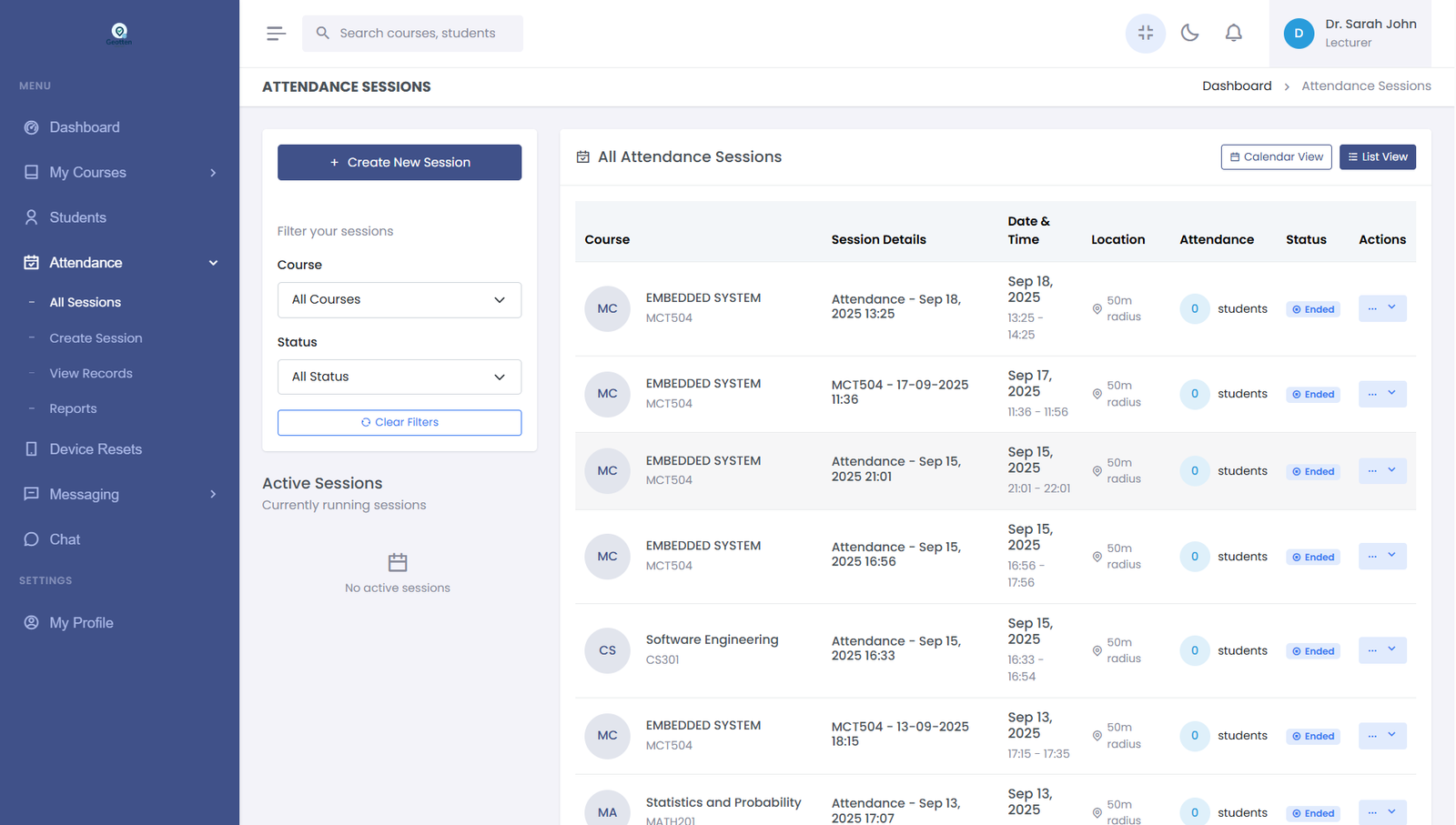The image size is (1456, 825).
Task: Open Dashboard from the sidebar
Action: pos(84,127)
